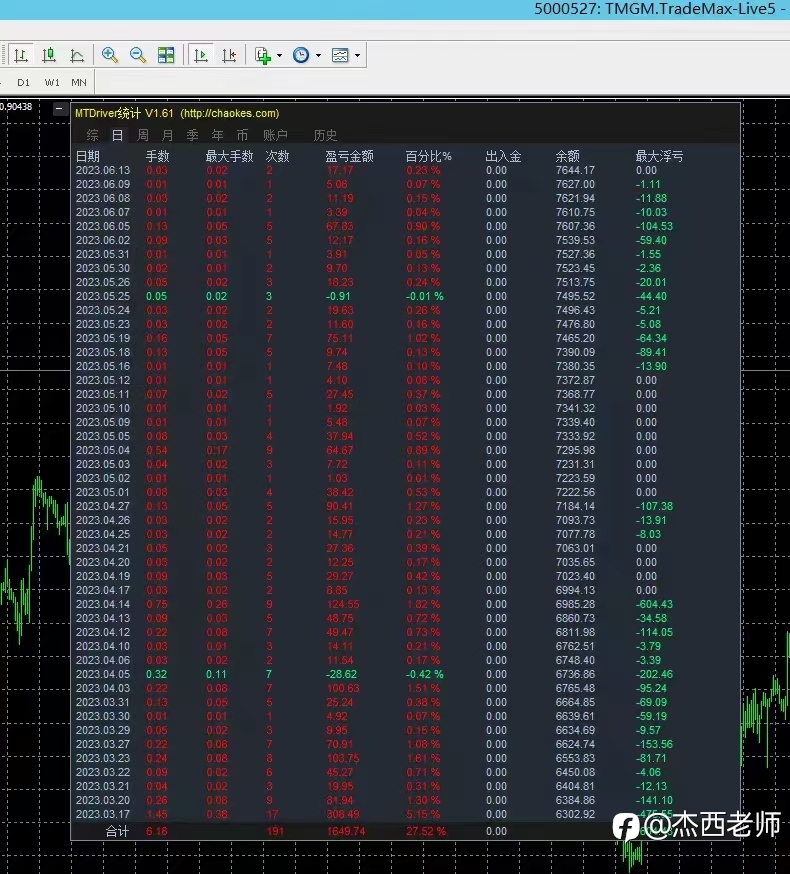The width and height of the screenshot is (790, 874).
Task: Click the floating loss value -153.56
Action: click(654, 744)
